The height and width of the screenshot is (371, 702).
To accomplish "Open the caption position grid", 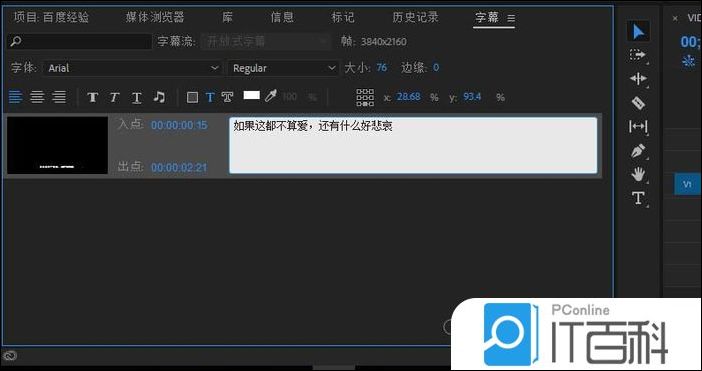I will coord(365,97).
